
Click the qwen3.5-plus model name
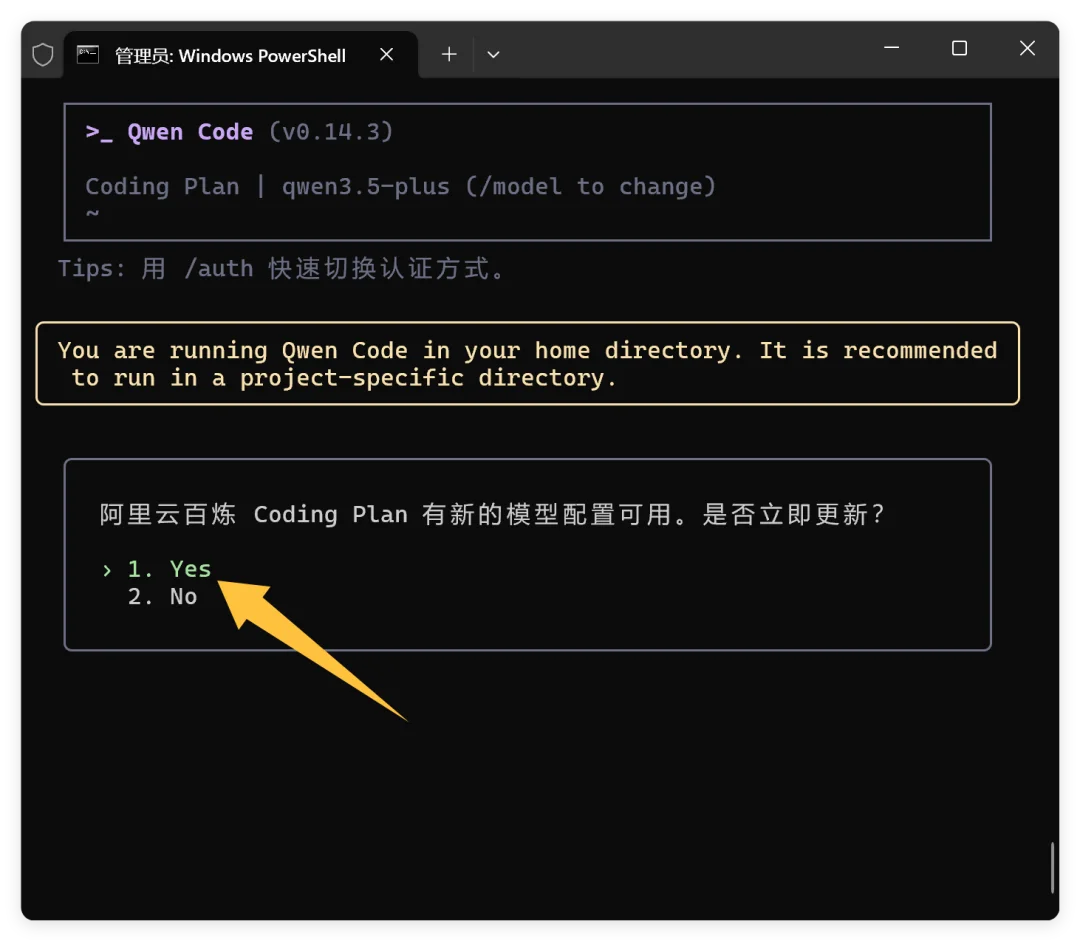pyautogui.click(x=365, y=187)
